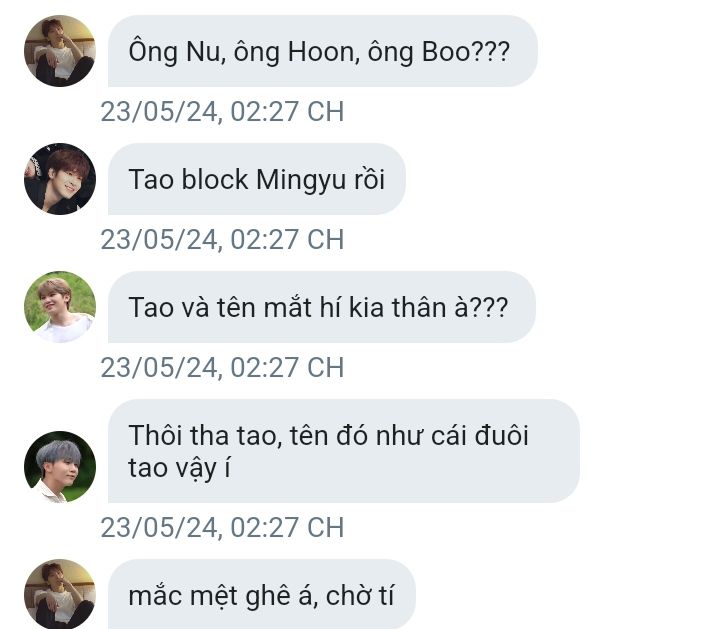Click timestamp below "Tao block Mingyu rồi"
The image size is (720, 629).
[222, 239]
